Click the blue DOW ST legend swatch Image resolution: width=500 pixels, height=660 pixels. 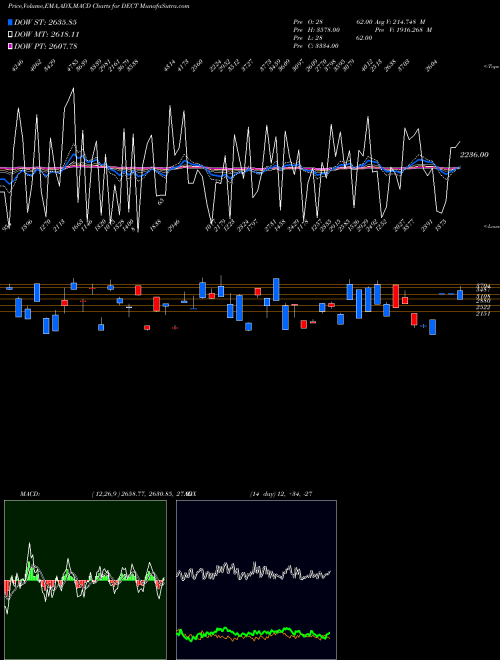point(10,22)
